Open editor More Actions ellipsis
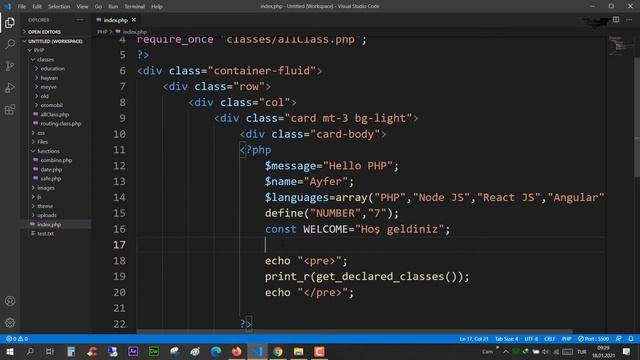The width and height of the screenshot is (640, 360). coord(629,20)
